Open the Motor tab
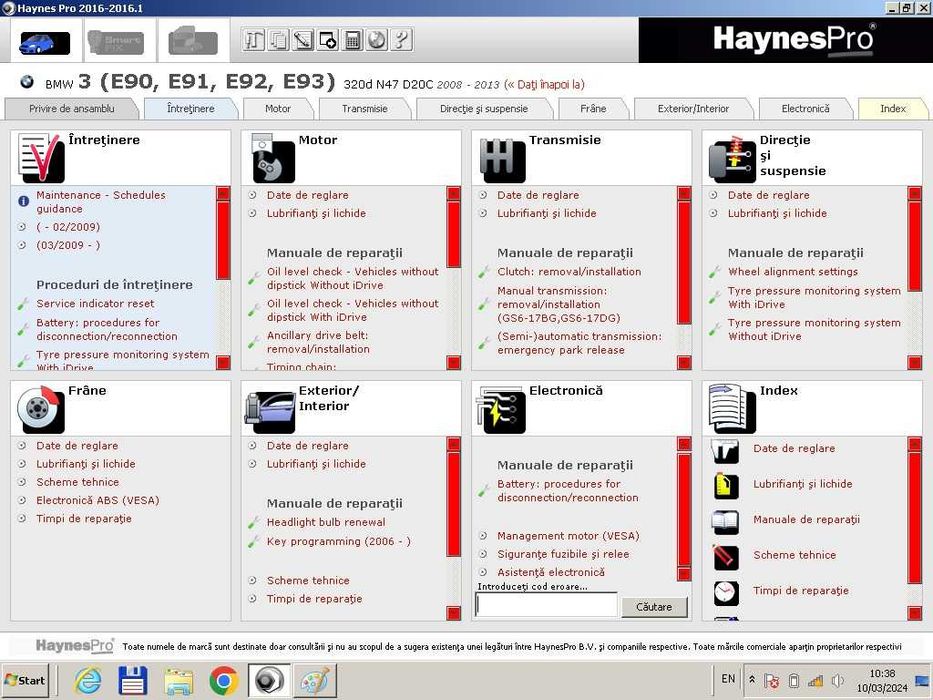This screenshot has width=933, height=700. click(x=278, y=108)
